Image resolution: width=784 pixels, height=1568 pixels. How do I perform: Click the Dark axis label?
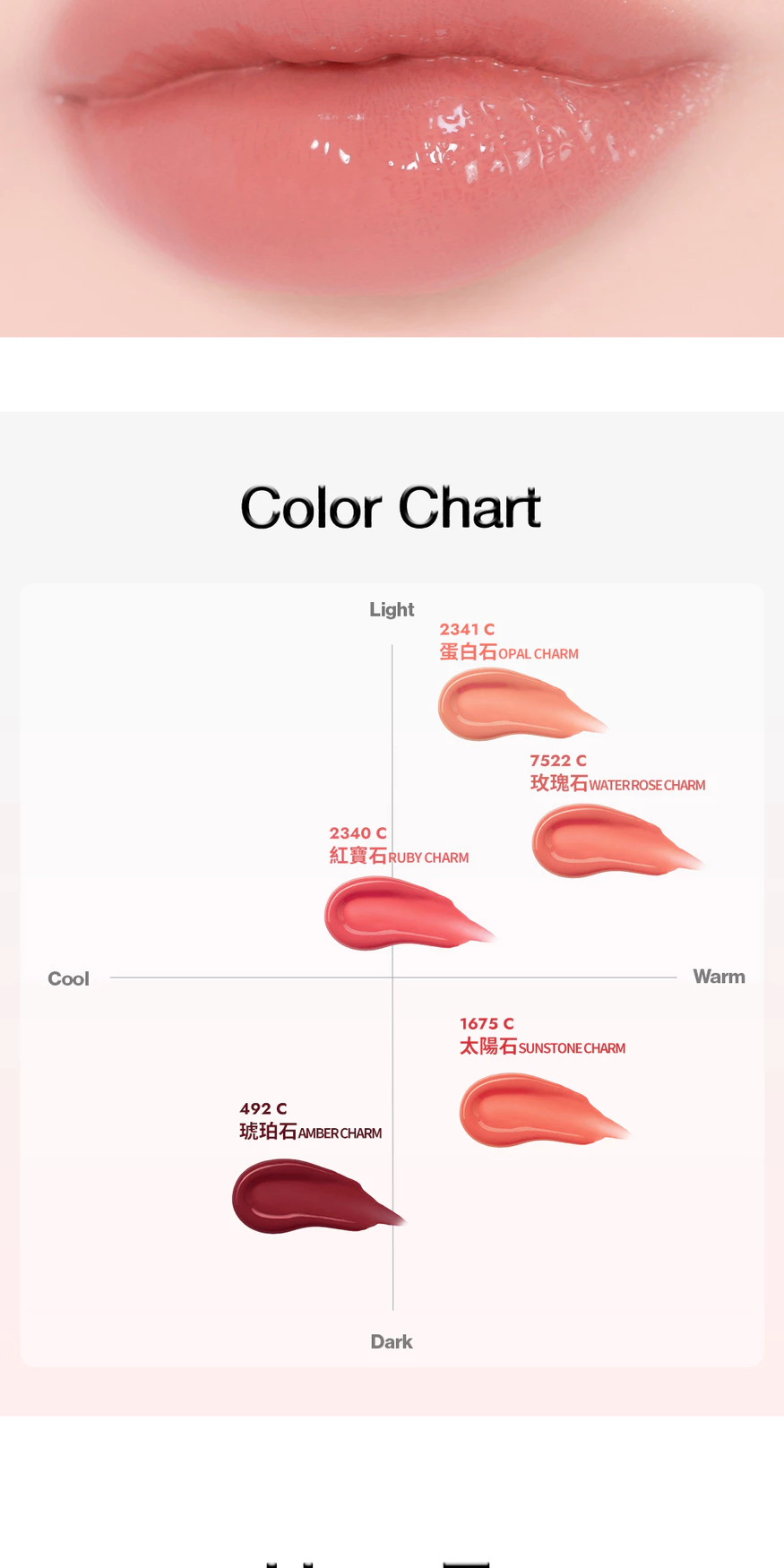pyautogui.click(x=392, y=1341)
